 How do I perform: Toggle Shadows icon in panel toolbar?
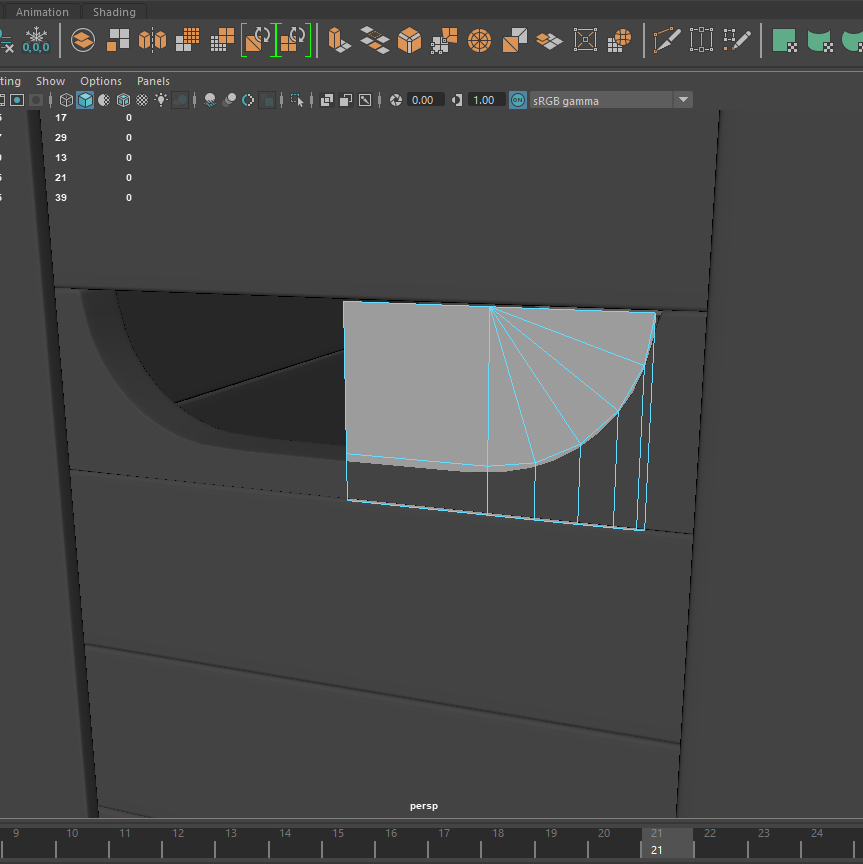tap(180, 100)
